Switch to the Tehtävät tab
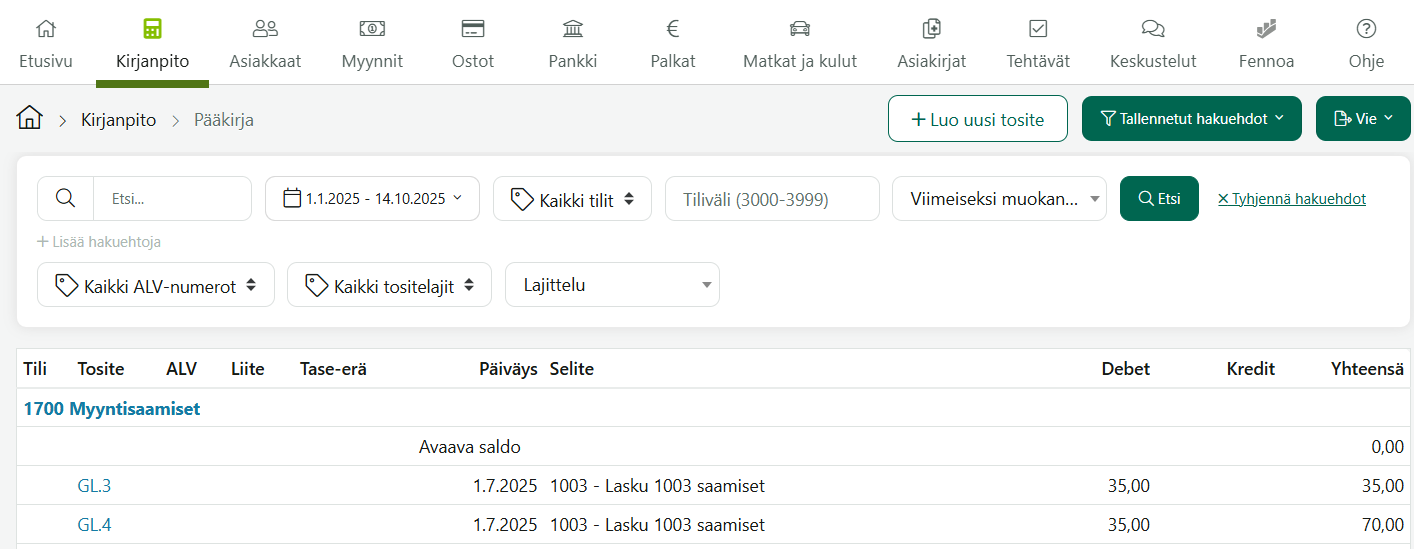1414x549 pixels. tap(1038, 44)
